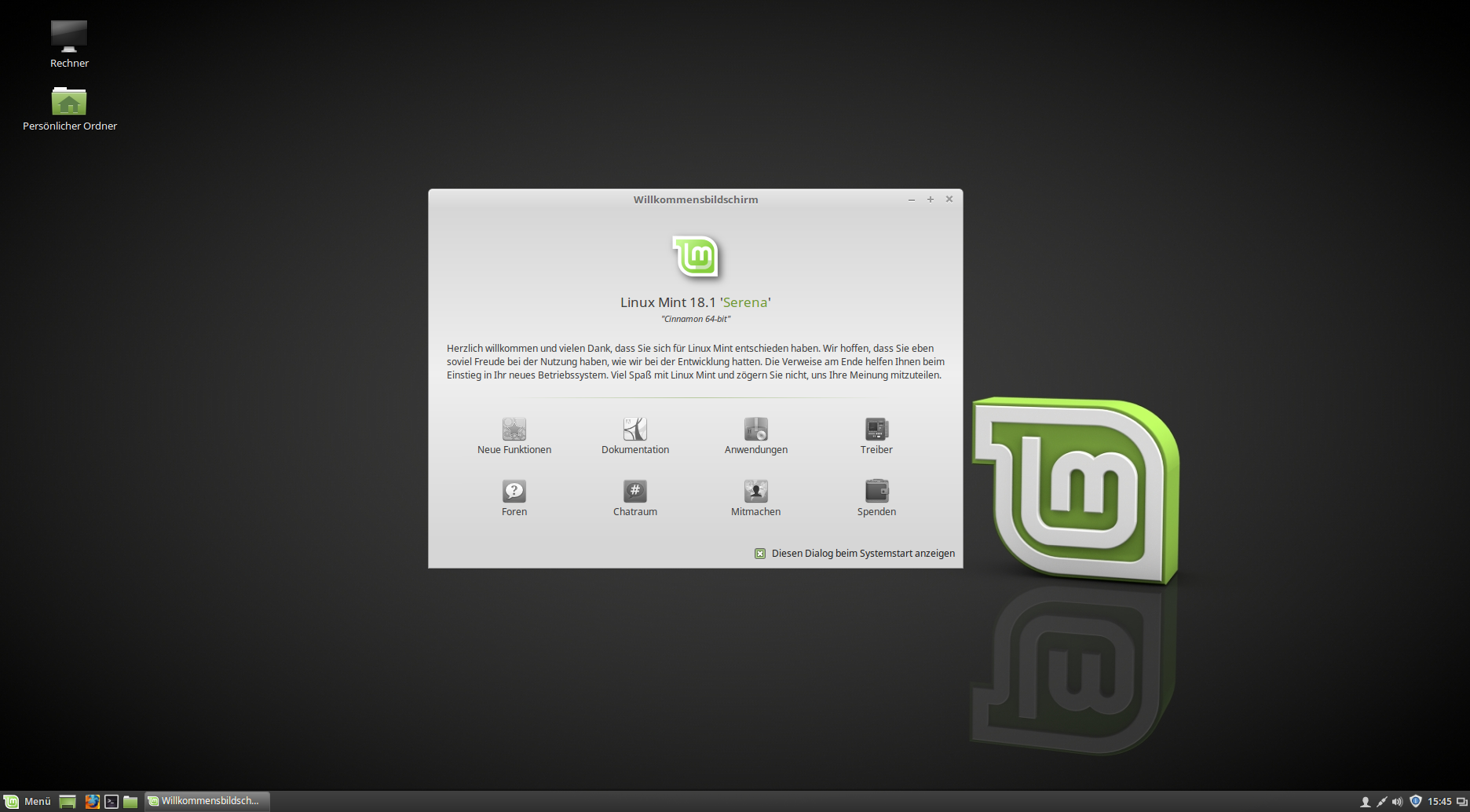The width and height of the screenshot is (1470, 812).
Task: Open the file manager folder in the panel
Action: [x=130, y=802]
